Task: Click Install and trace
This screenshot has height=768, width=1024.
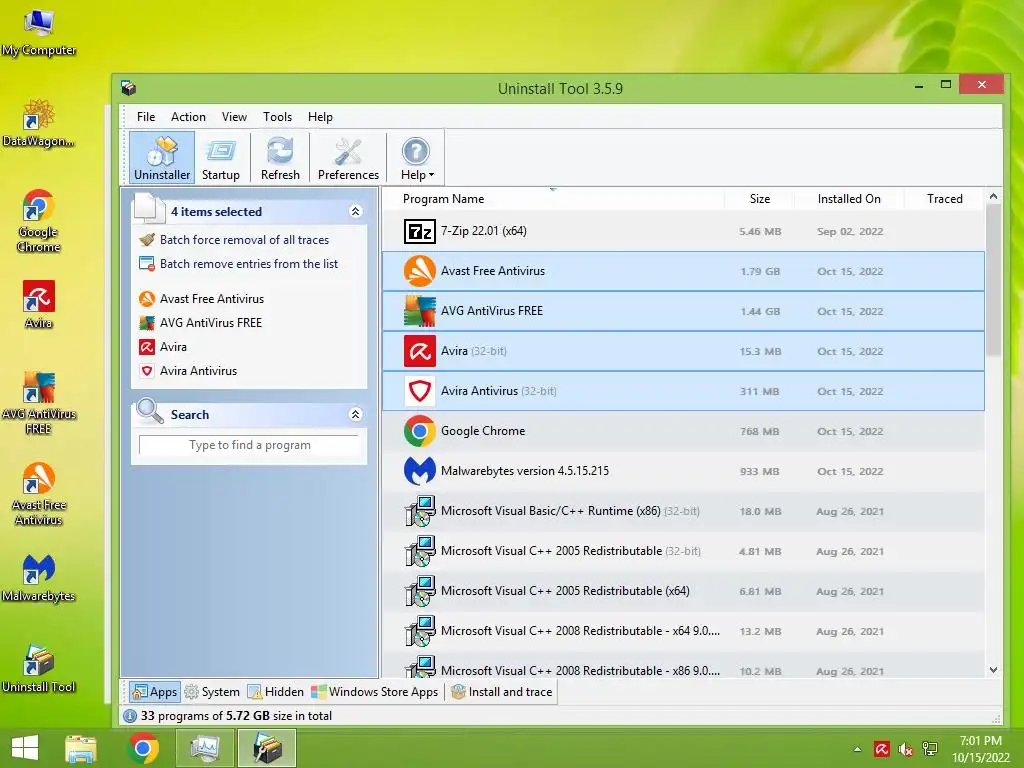Action: click(x=502, y=692)
